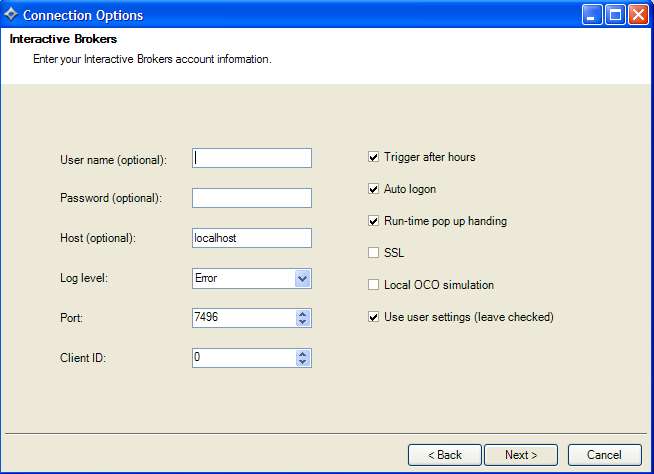Click 'Enter your Interactive Brokers account information.' text
This screenshot has width=654, height=474.
(x=152, y=59)
